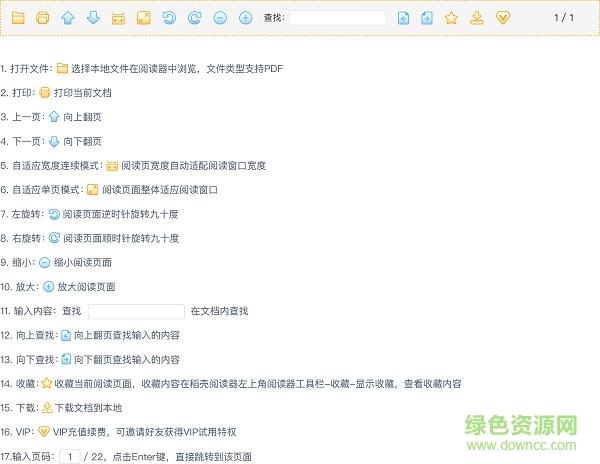This screenshot has width=600, height=464.
Task: Go to previous page using toolbar up arrow
Action: [x=68, y=18]
